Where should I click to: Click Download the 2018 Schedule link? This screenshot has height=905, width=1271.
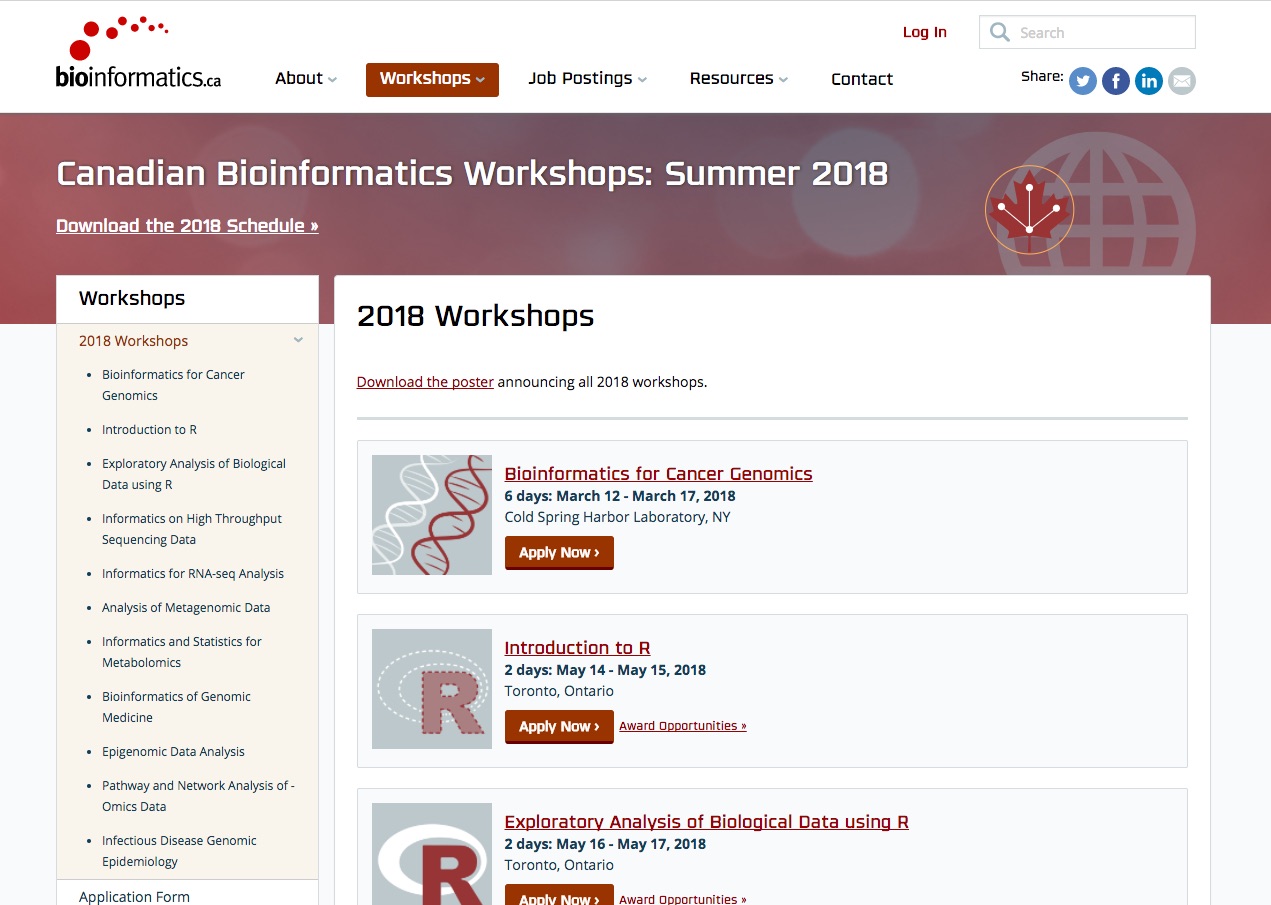pos(187,226)
